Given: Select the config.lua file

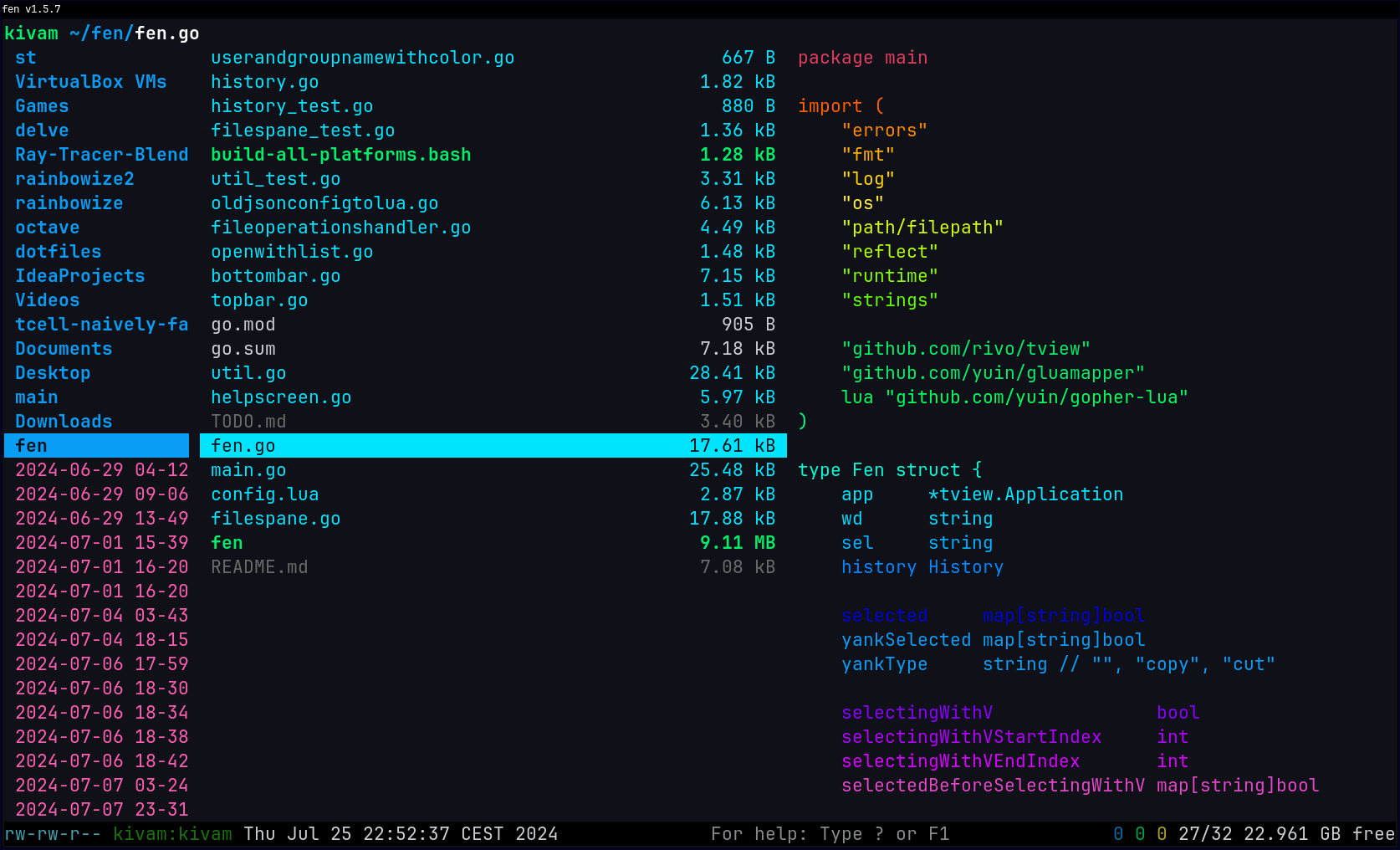Looking at the screenshot, I should coord(493,494).
